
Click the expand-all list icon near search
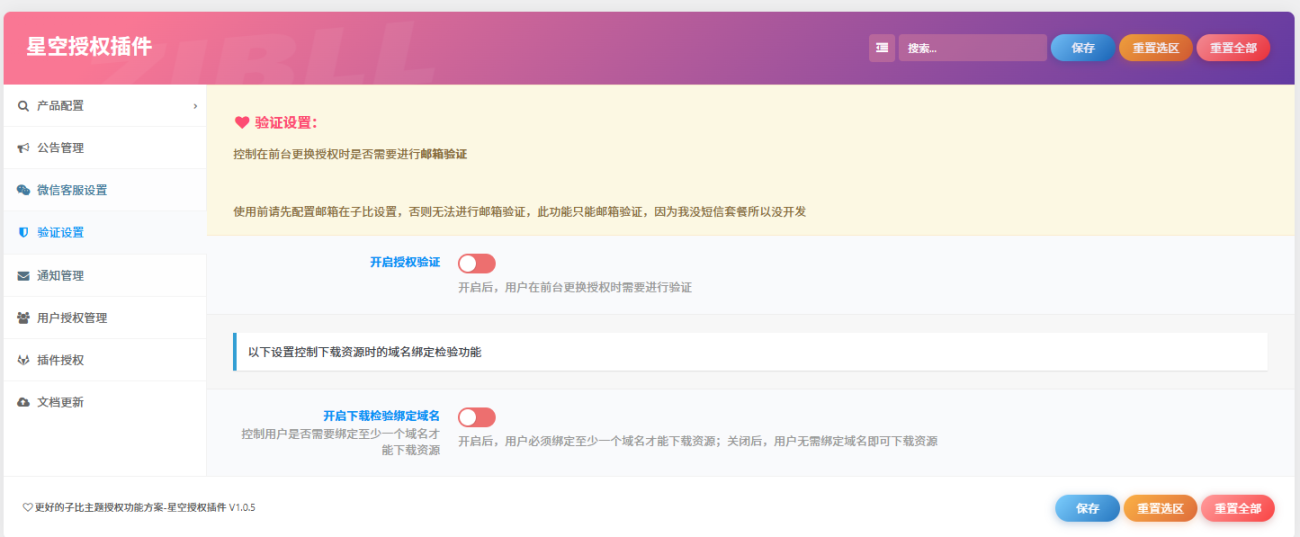pyautogui.click(x=881, y=48)
